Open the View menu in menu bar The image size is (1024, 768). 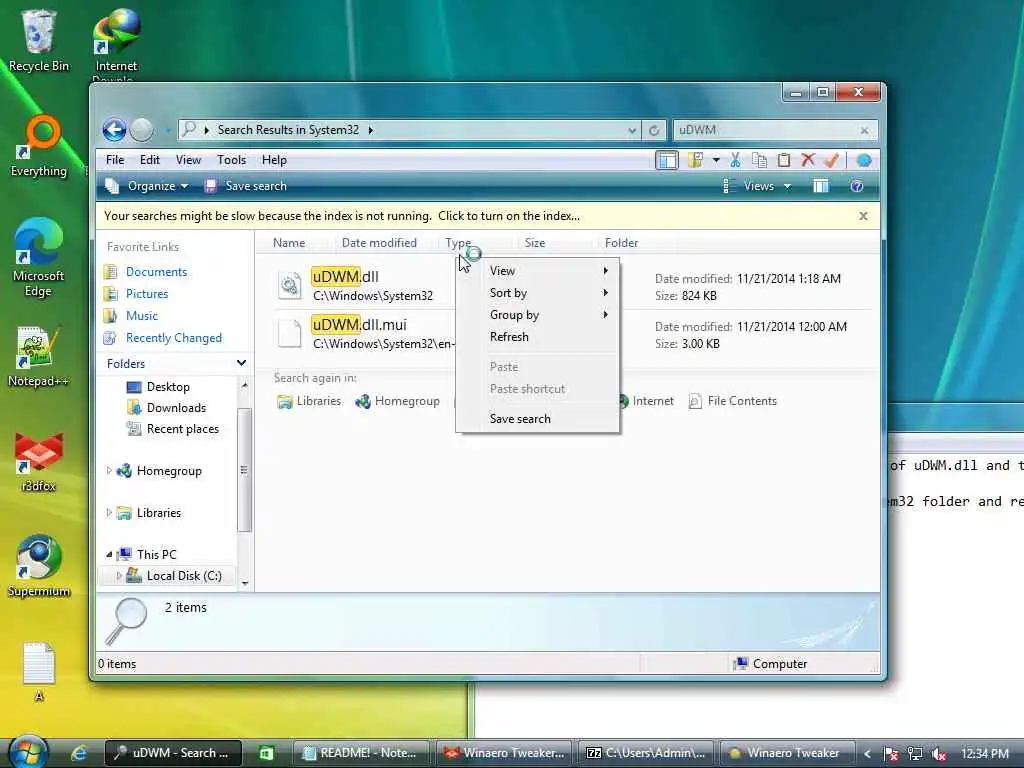click(x=188, y=160)
